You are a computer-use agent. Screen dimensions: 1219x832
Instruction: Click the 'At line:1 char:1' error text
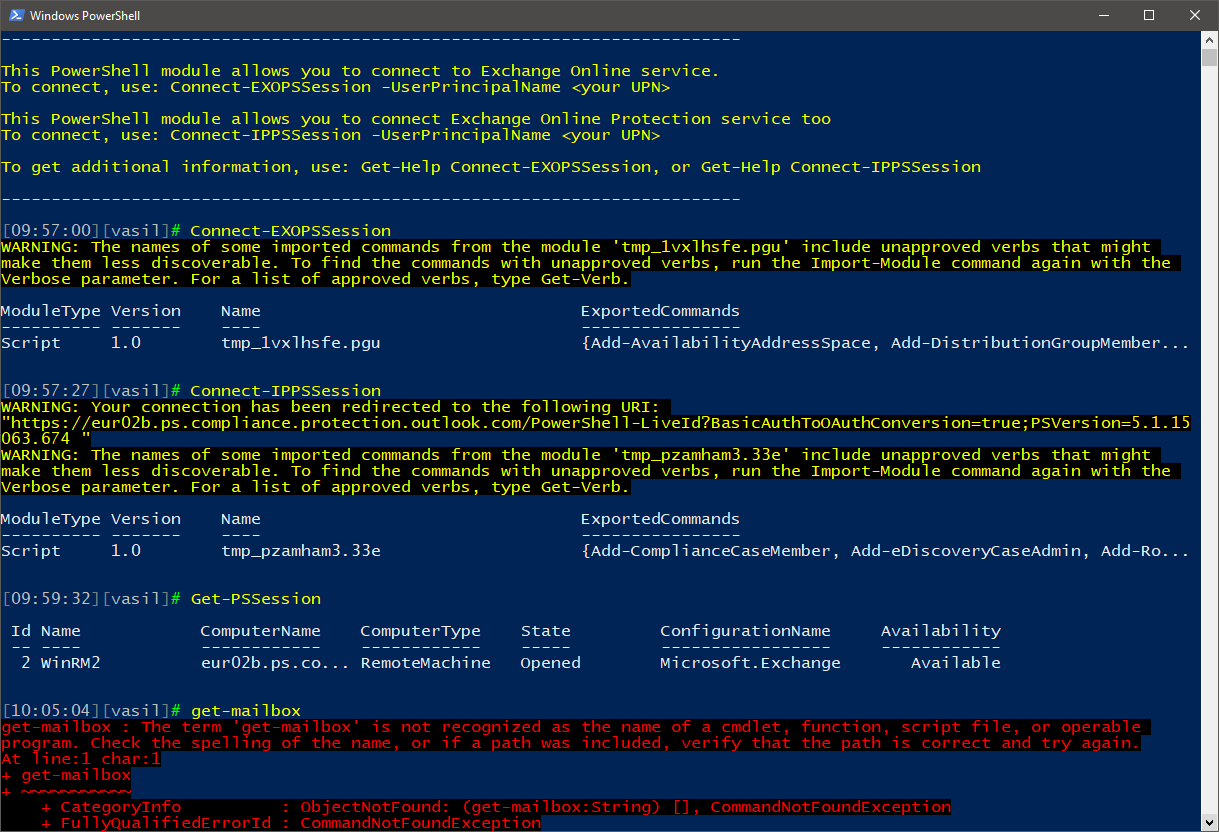click(81, 759)
